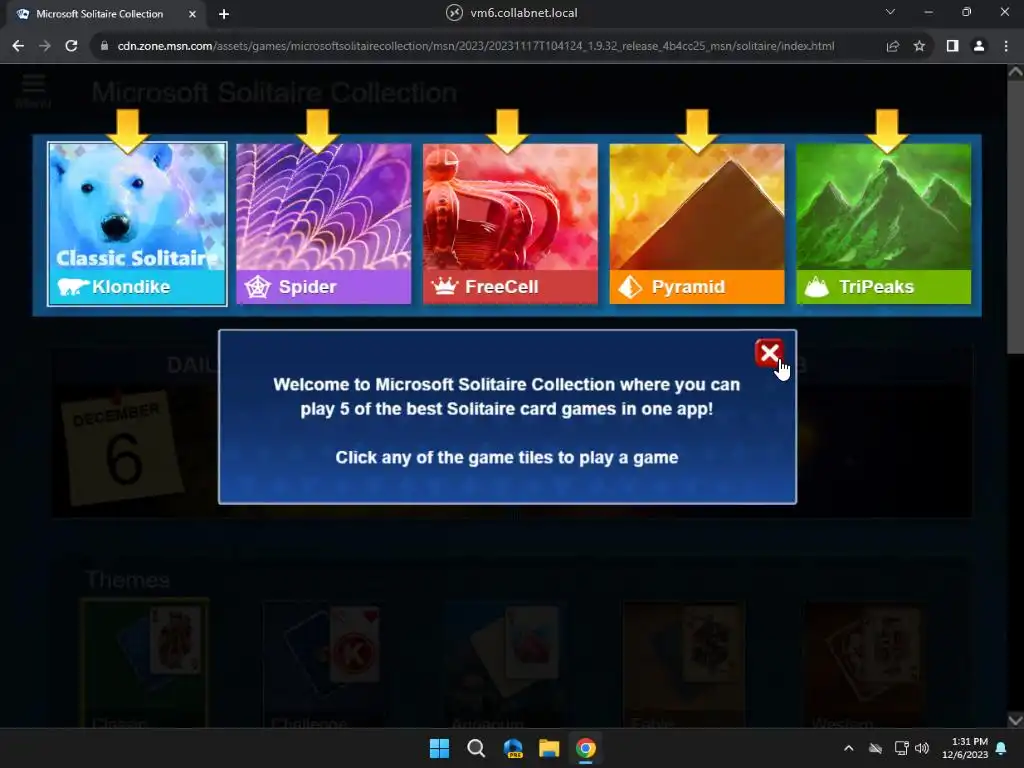Toggle the browser side panel

coord(952,46)
